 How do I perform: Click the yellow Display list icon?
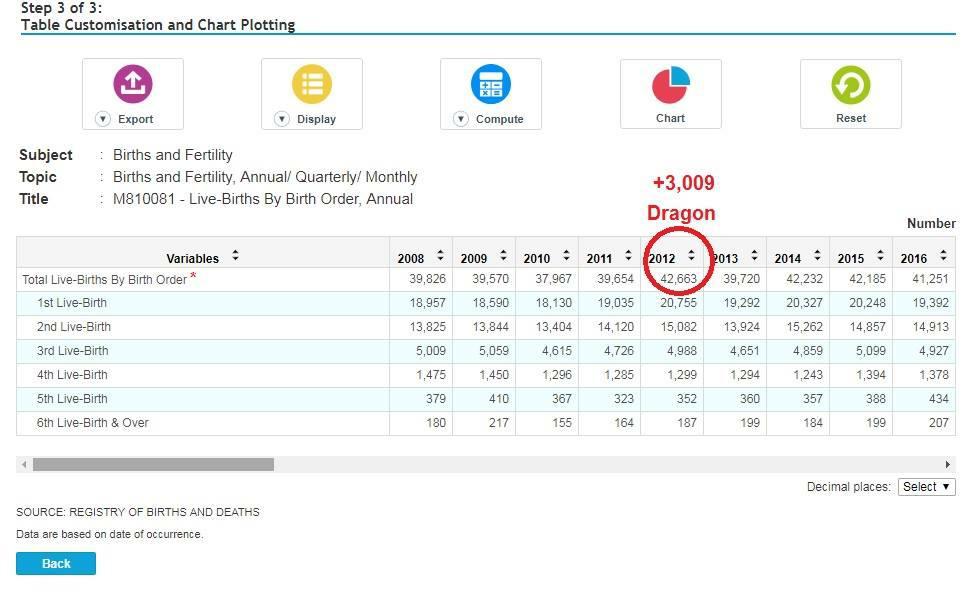pyautogui.click(x=312, y=84)
